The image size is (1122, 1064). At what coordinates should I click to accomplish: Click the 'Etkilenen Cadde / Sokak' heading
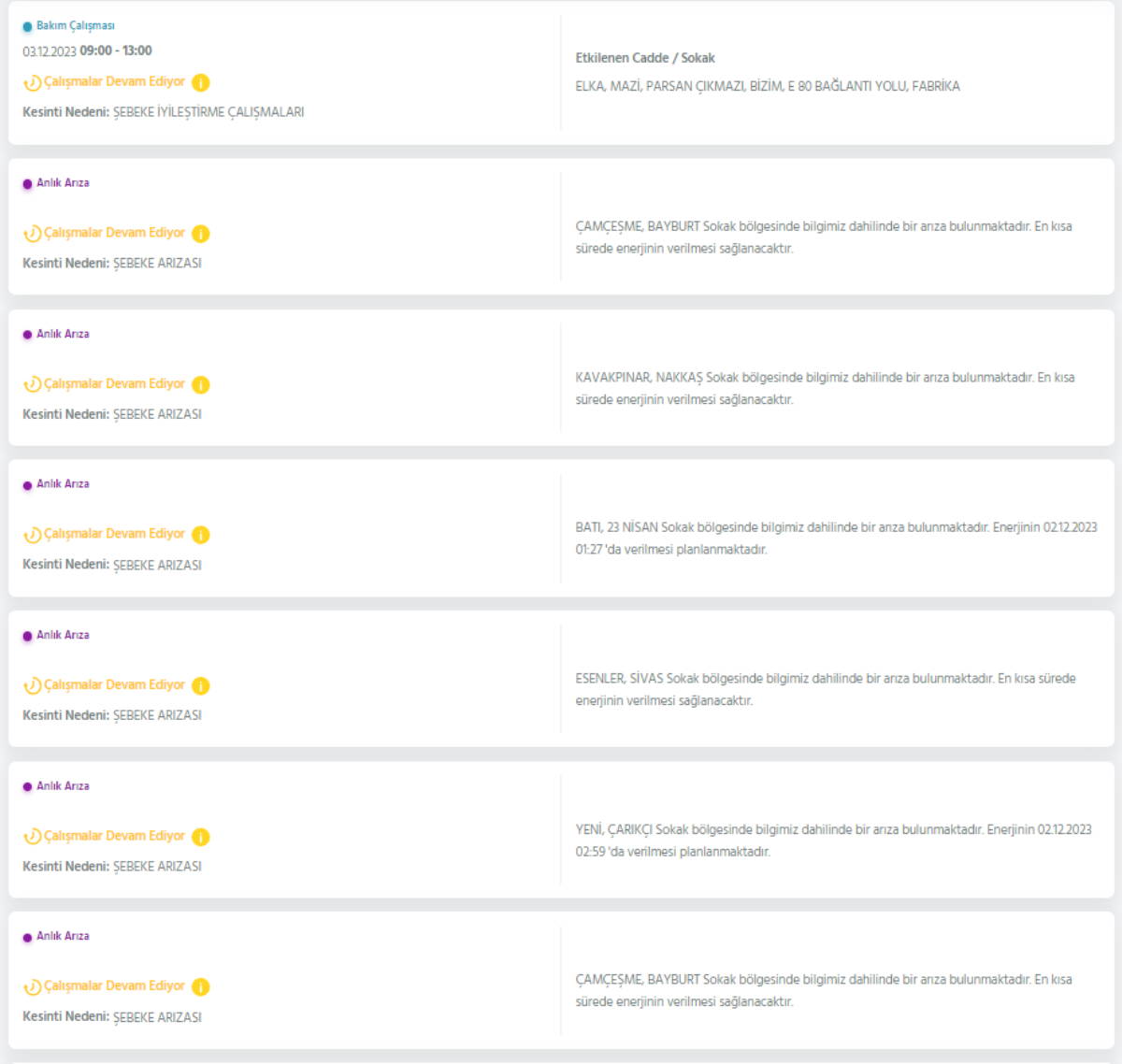644,58
